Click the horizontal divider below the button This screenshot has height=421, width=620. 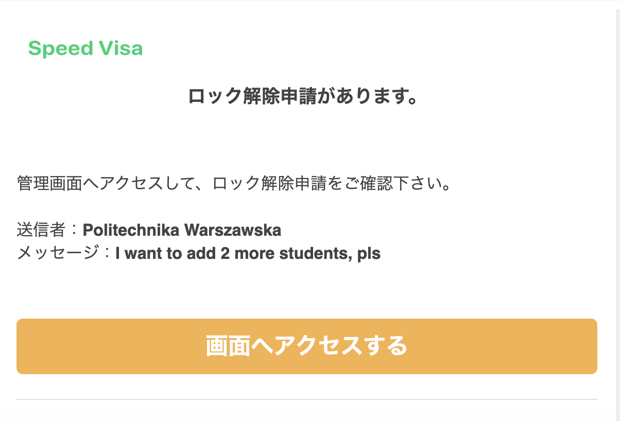coord(306,399)
